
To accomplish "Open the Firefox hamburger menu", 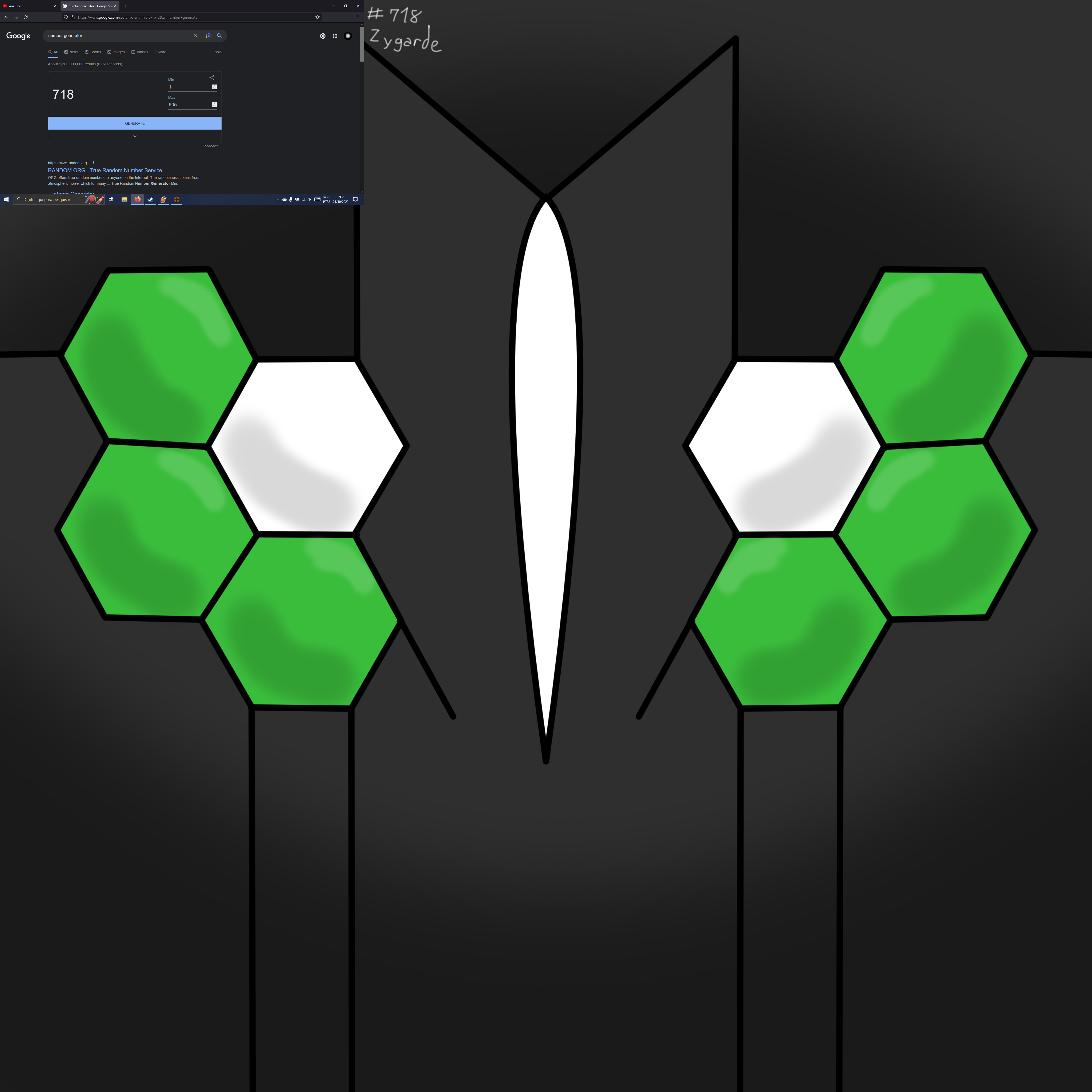I will 357,17.
